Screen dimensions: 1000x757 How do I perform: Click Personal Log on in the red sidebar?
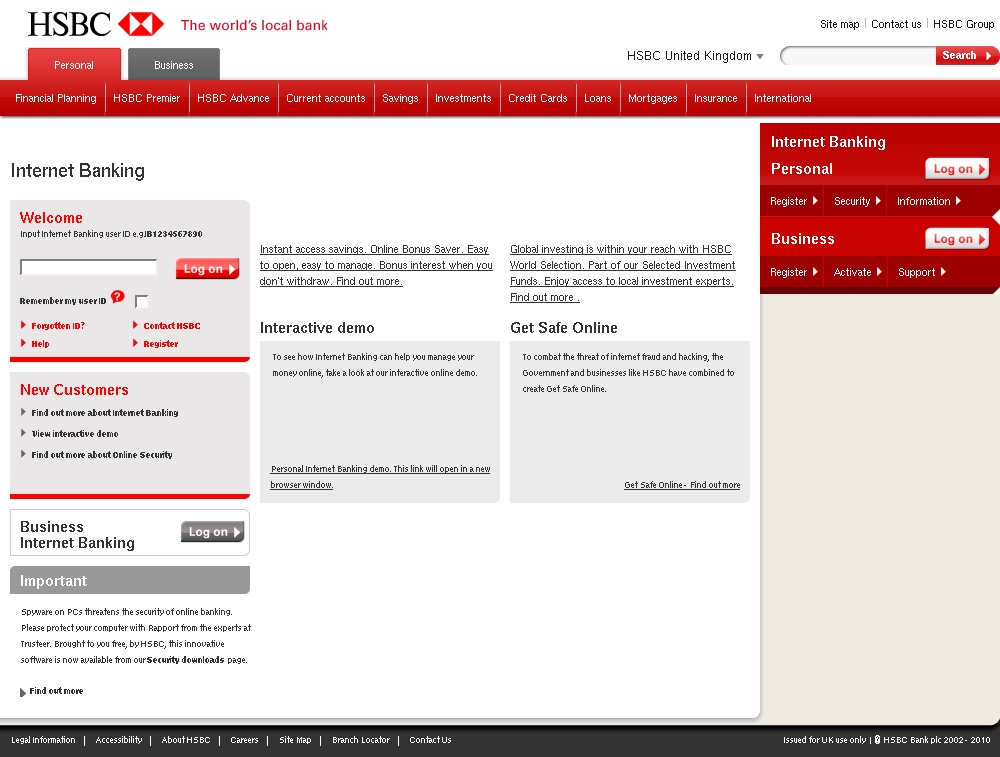957,169
